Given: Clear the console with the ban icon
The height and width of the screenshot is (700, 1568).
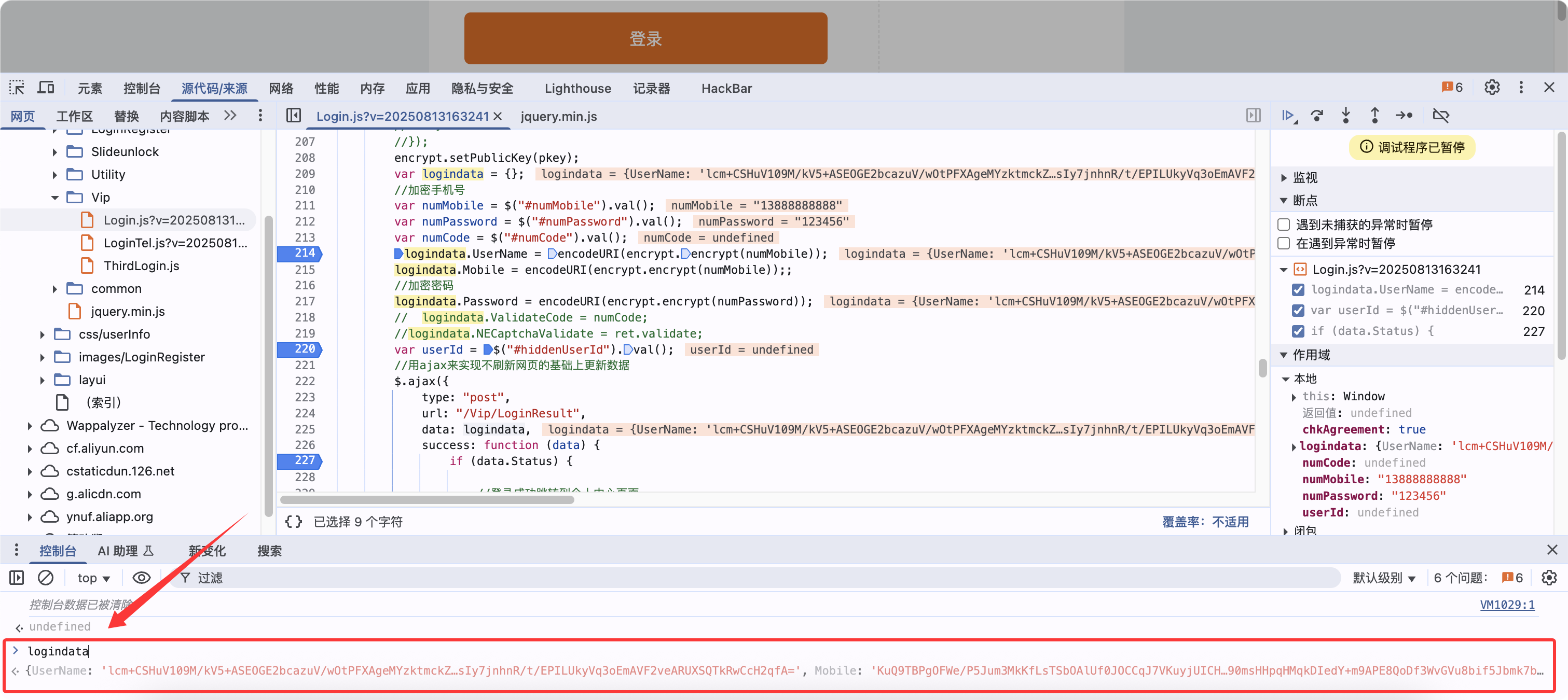Looking at the screenshot, I should [x=46, y=577].
